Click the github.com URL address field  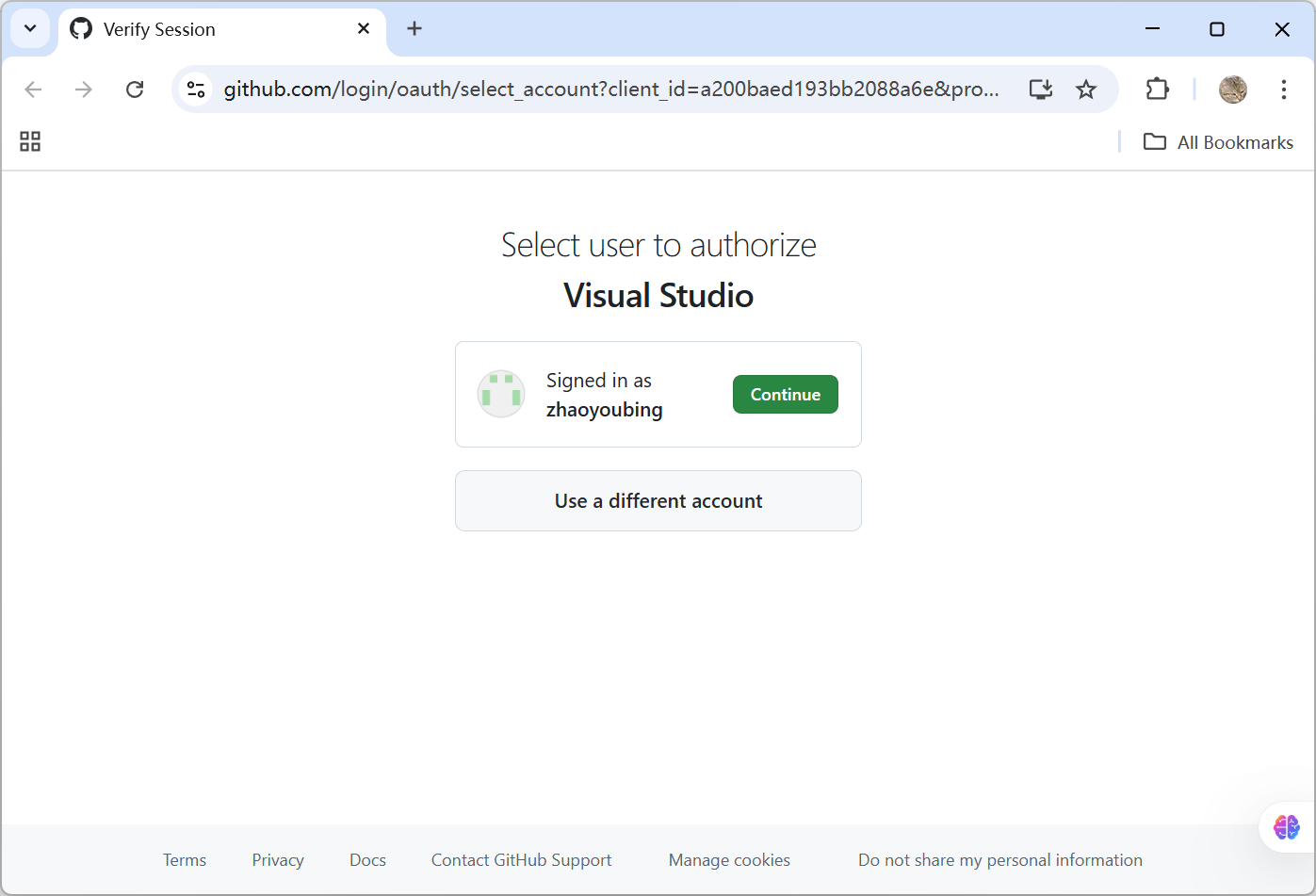(610, 90)
